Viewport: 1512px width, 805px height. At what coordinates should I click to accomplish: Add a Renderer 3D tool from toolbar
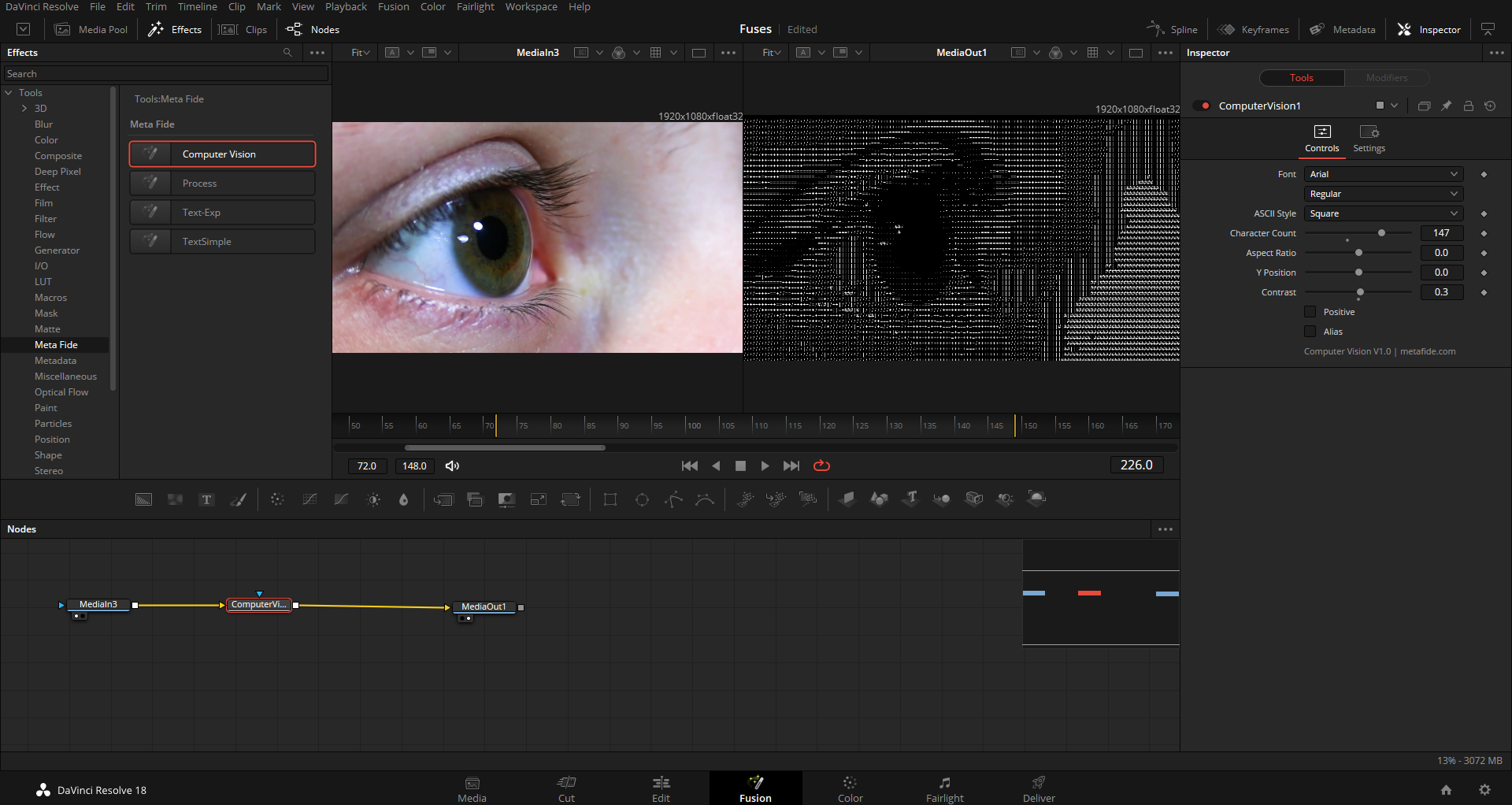pyautogui.click(x=1036, y=499)
